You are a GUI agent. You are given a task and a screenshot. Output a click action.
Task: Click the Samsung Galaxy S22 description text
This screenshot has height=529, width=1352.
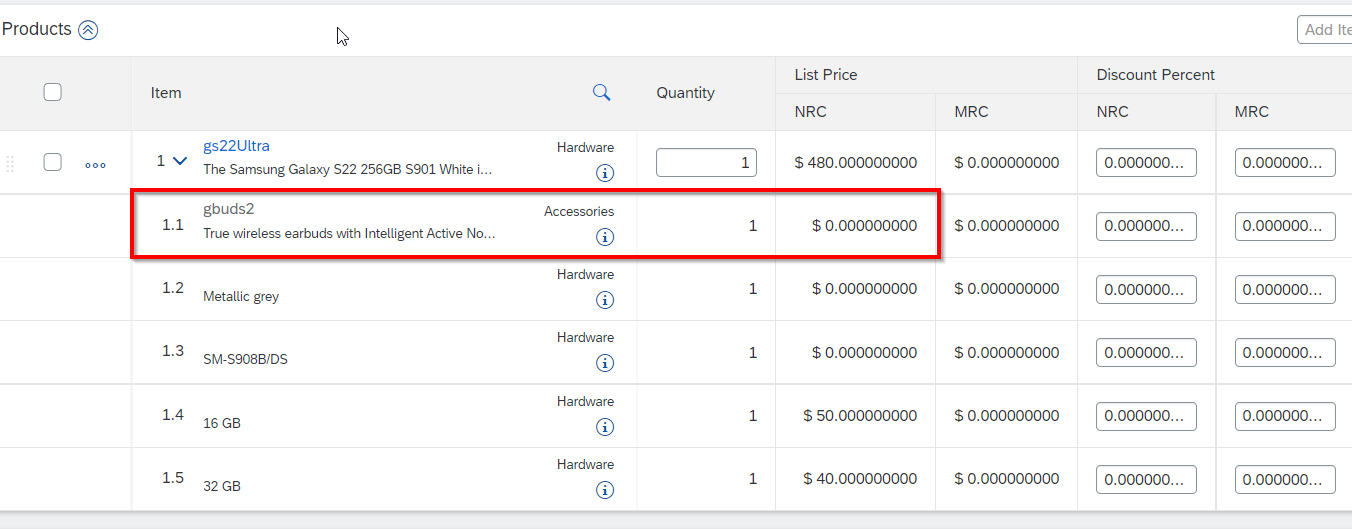pos(348,169)
